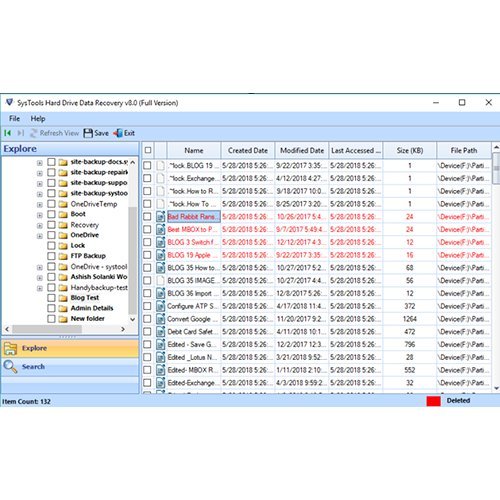Click the Search magnifier icon
Viewport: 500px width, 500px height.
pos(10,367)
